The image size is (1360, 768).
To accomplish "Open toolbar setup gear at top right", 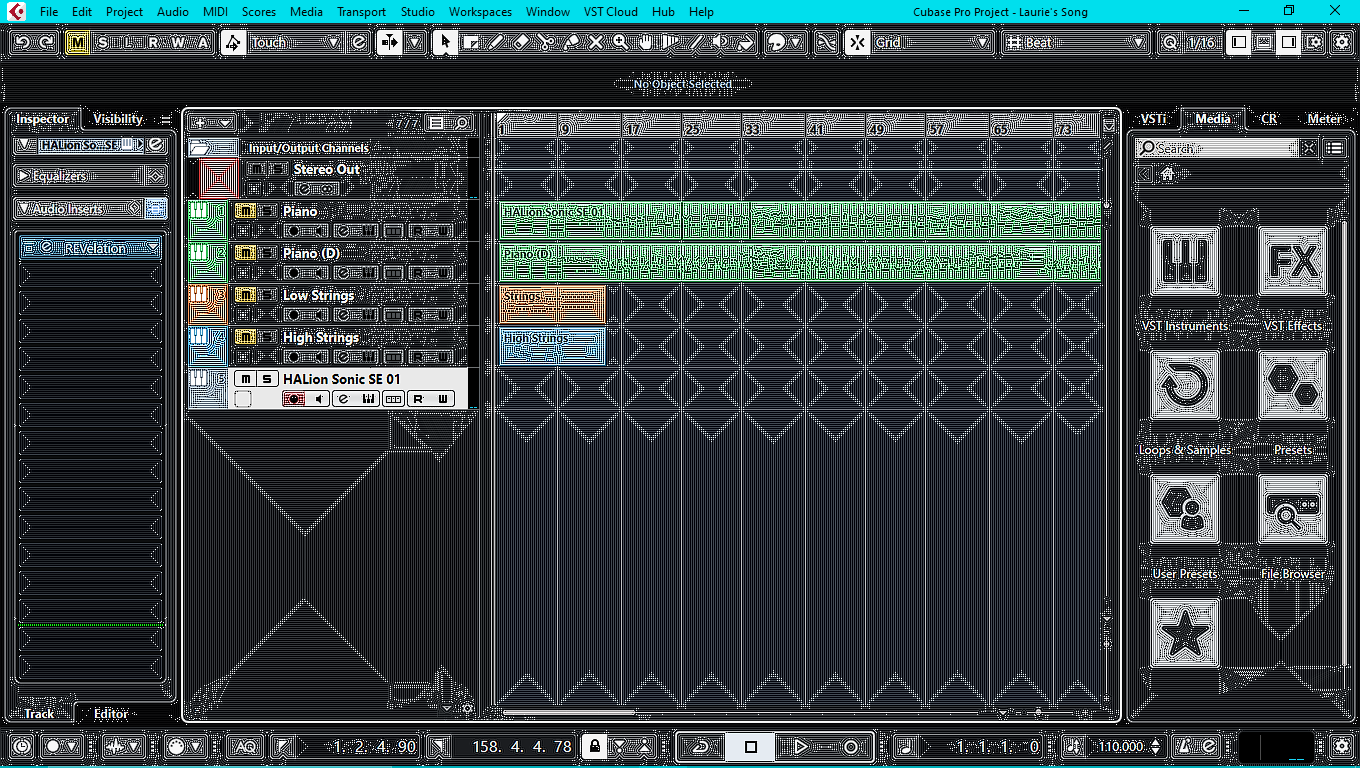I will tap(1341, 42).
